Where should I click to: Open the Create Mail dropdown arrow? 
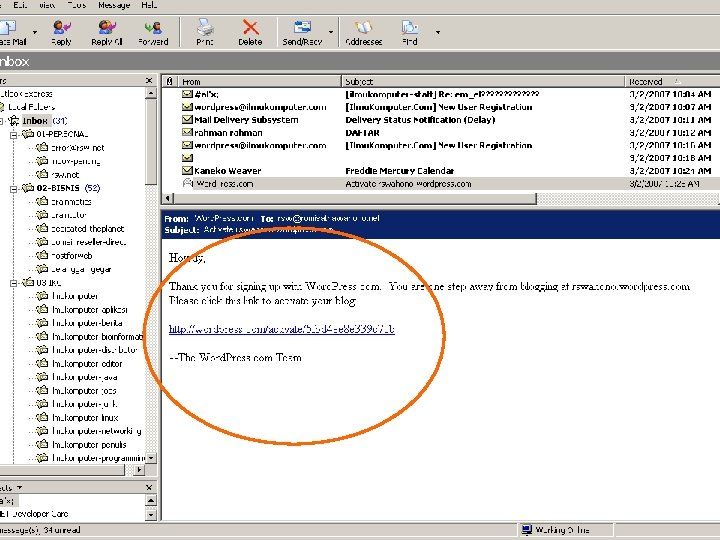pos(35,32)
